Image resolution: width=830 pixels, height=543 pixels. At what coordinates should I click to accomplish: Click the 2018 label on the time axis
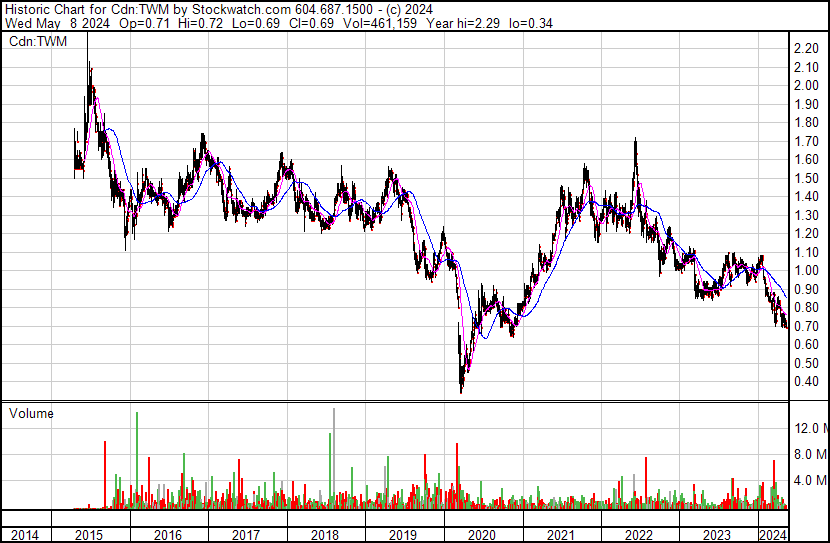pos(325,535)
